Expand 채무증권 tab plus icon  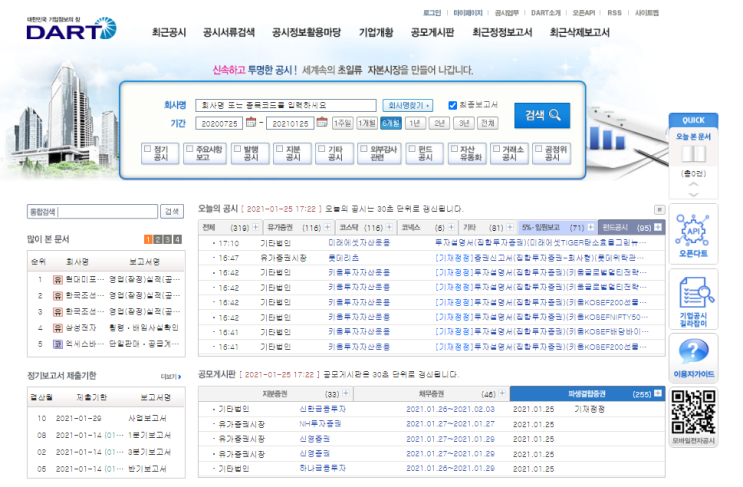pyautogui.click(x=502, y=393)
